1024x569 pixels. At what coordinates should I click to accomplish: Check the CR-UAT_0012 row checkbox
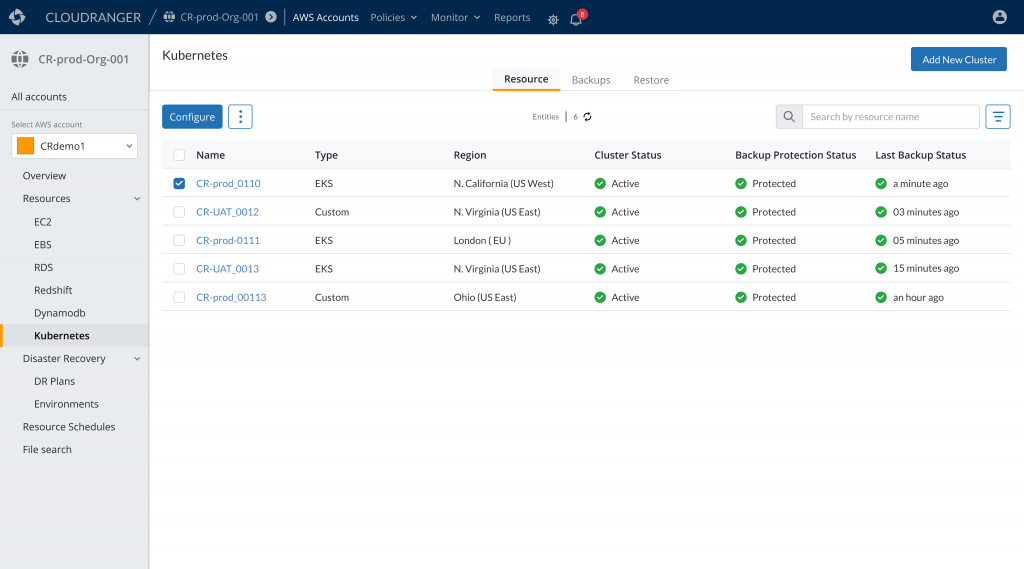[x=179, y=212]
